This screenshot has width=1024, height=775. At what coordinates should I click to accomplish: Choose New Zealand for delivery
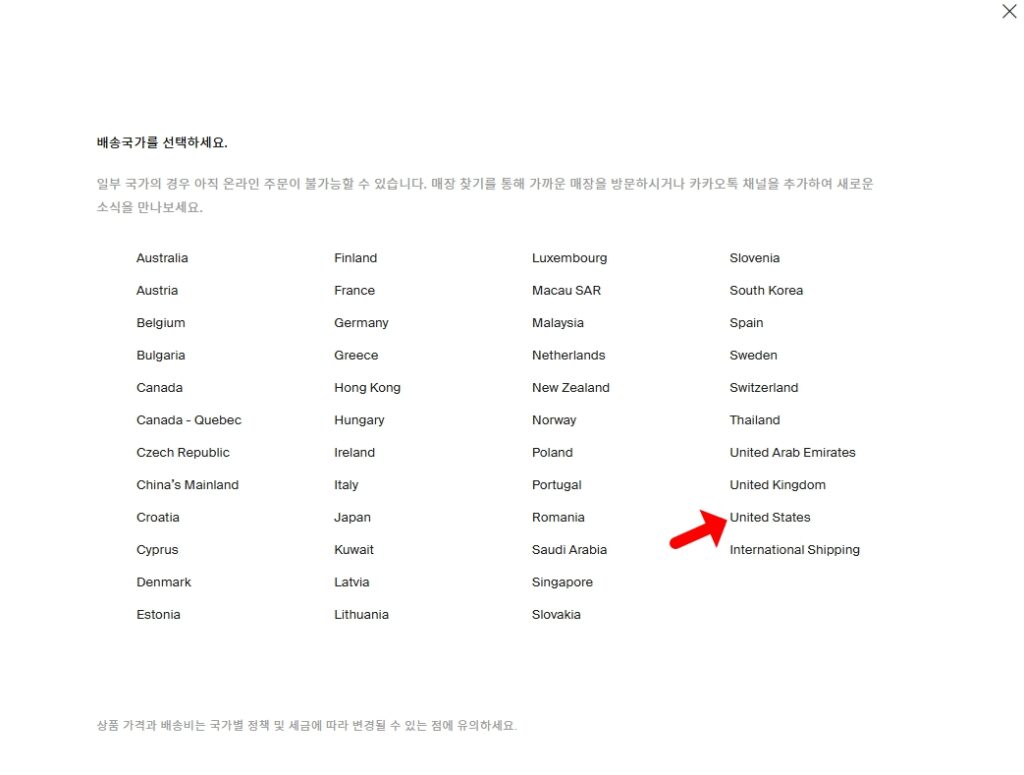point(570,387)
